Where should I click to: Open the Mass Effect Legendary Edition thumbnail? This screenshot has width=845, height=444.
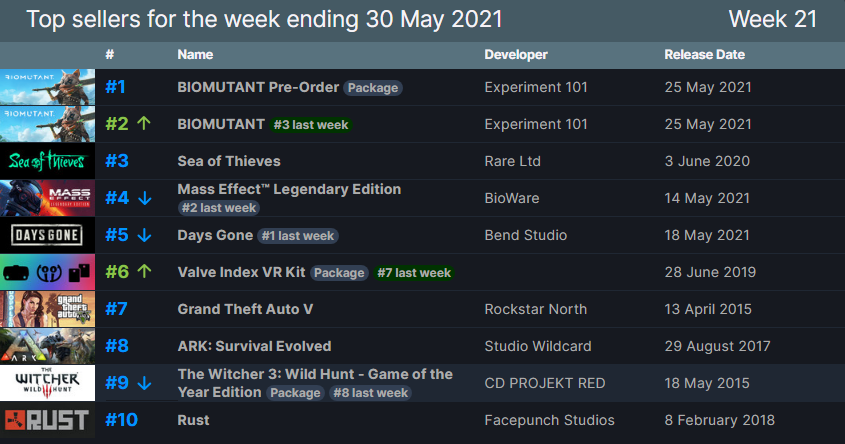tap(48, 198)
